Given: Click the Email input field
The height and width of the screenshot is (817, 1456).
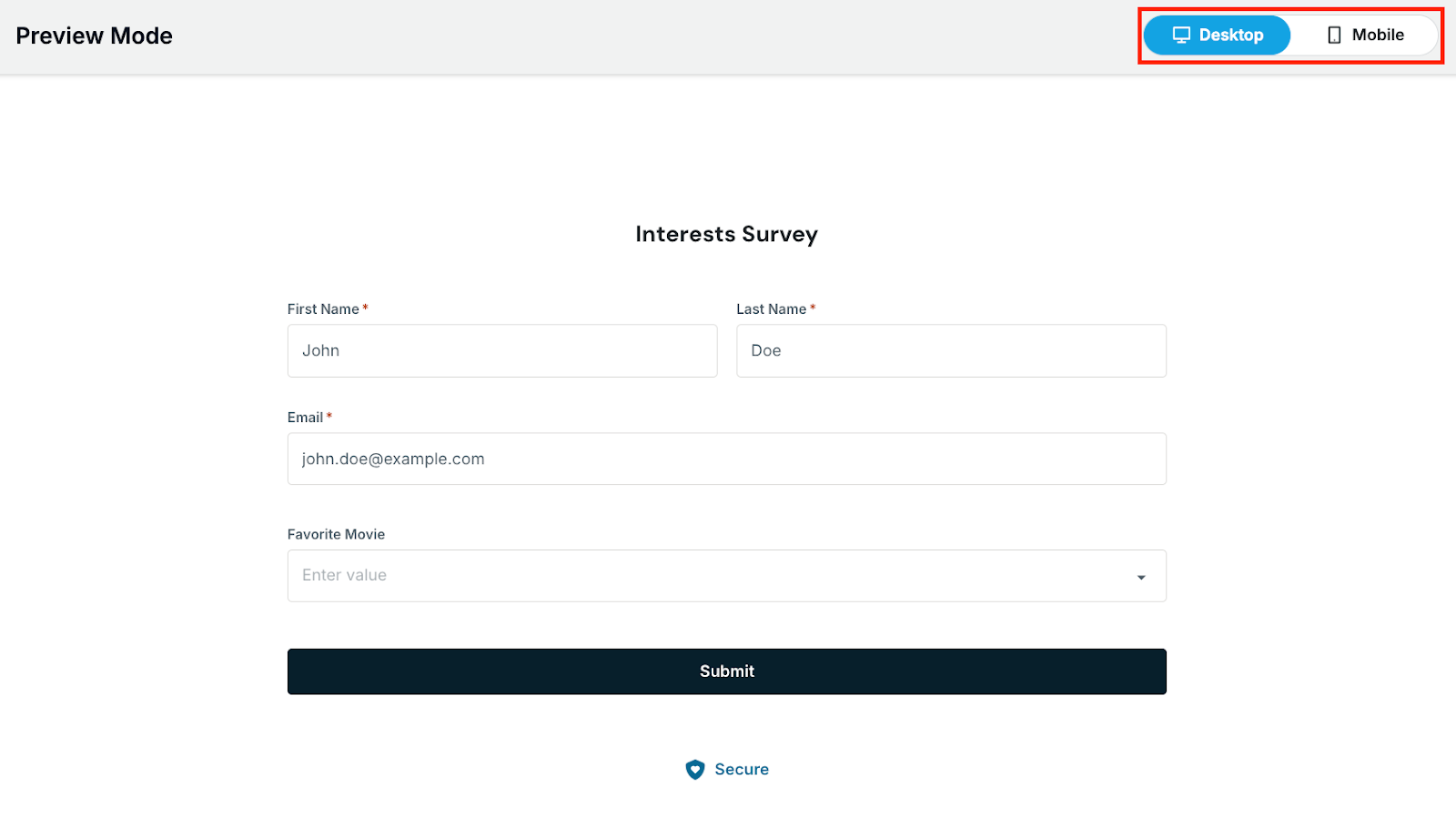Looking at the screenshot, I should point(727,459).
